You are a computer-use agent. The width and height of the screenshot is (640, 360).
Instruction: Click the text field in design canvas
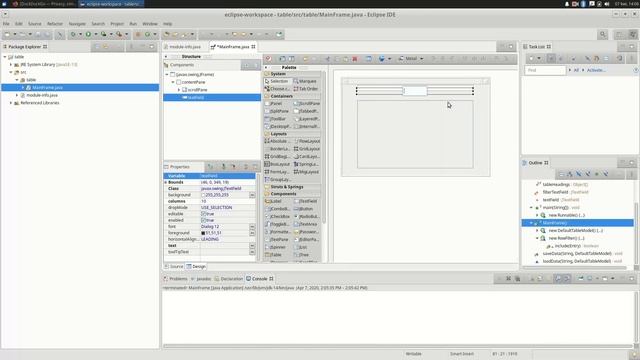click(x=415, y=91)
